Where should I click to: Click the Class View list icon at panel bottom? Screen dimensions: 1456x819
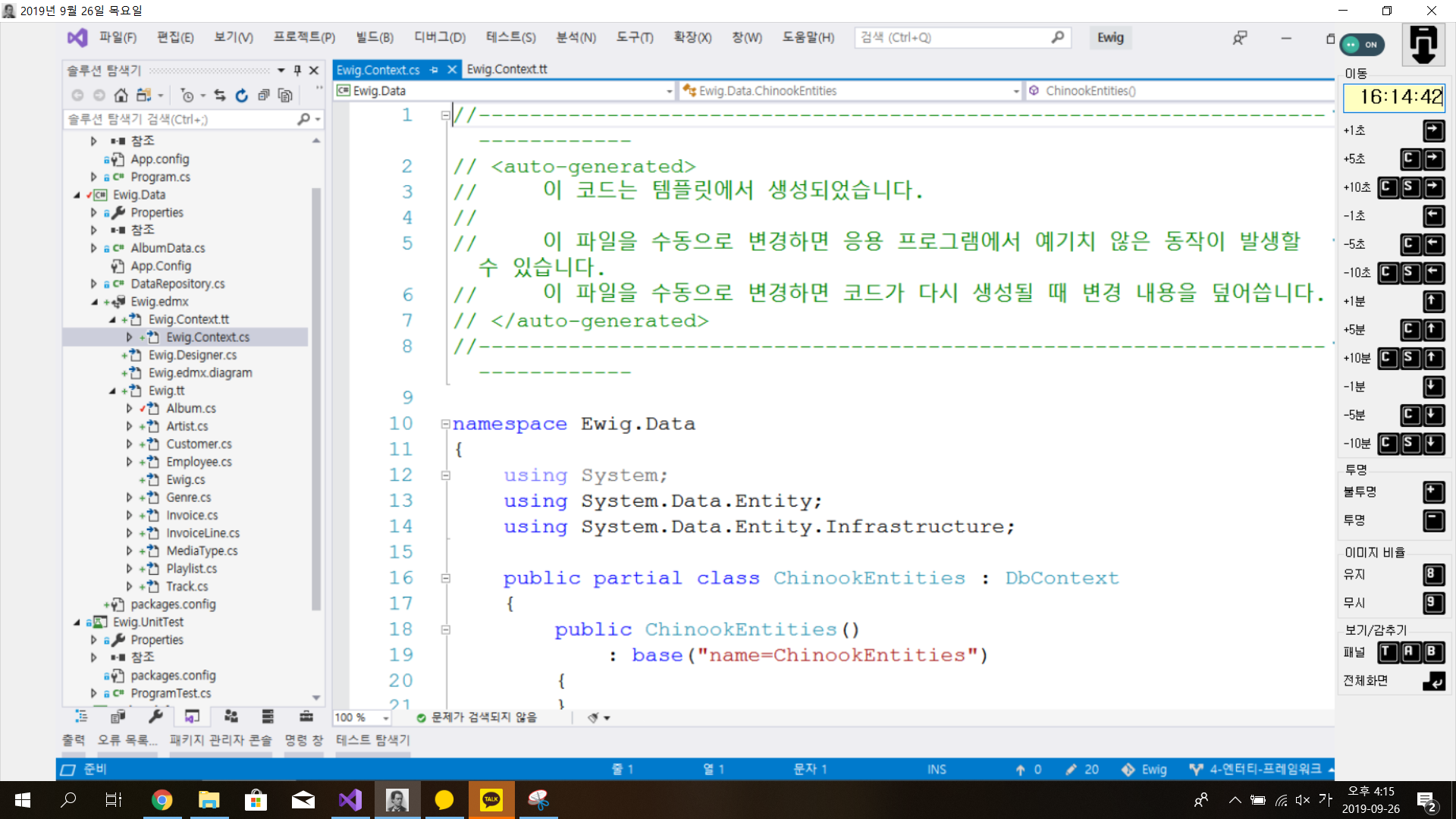81,717
